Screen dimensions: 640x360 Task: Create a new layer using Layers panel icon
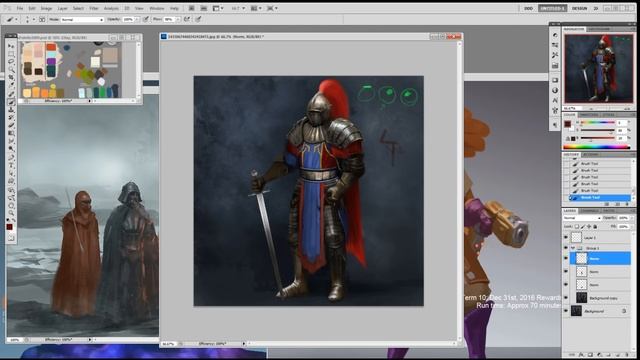618,355
